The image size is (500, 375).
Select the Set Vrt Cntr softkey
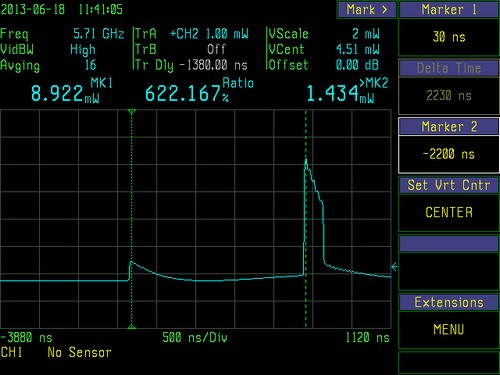(x=449, y=185)
